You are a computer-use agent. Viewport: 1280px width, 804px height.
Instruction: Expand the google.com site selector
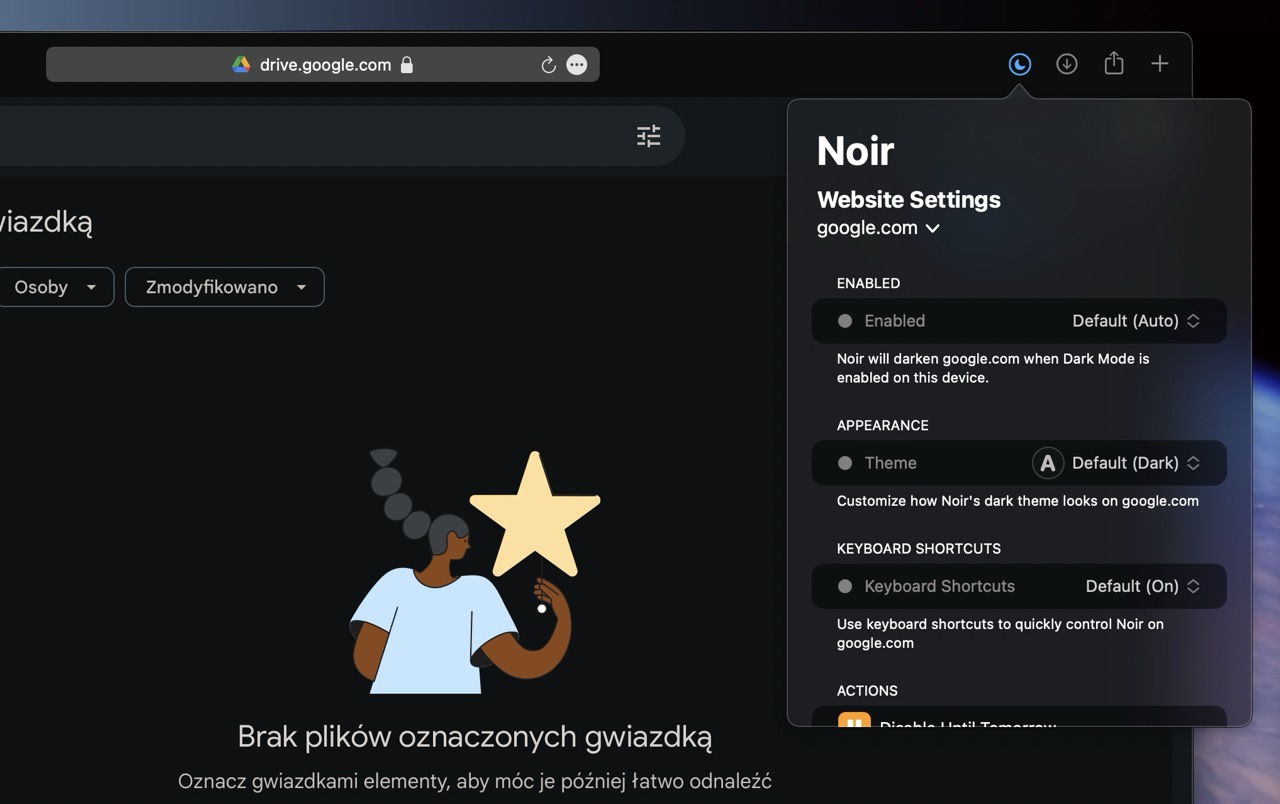point(878,228)
